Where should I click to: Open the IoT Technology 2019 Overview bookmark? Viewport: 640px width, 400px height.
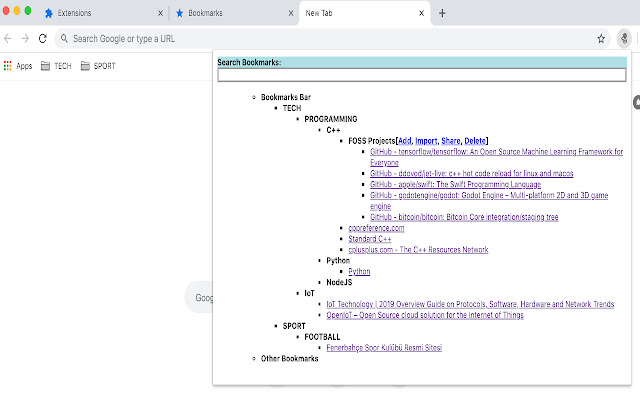point(470,304)
